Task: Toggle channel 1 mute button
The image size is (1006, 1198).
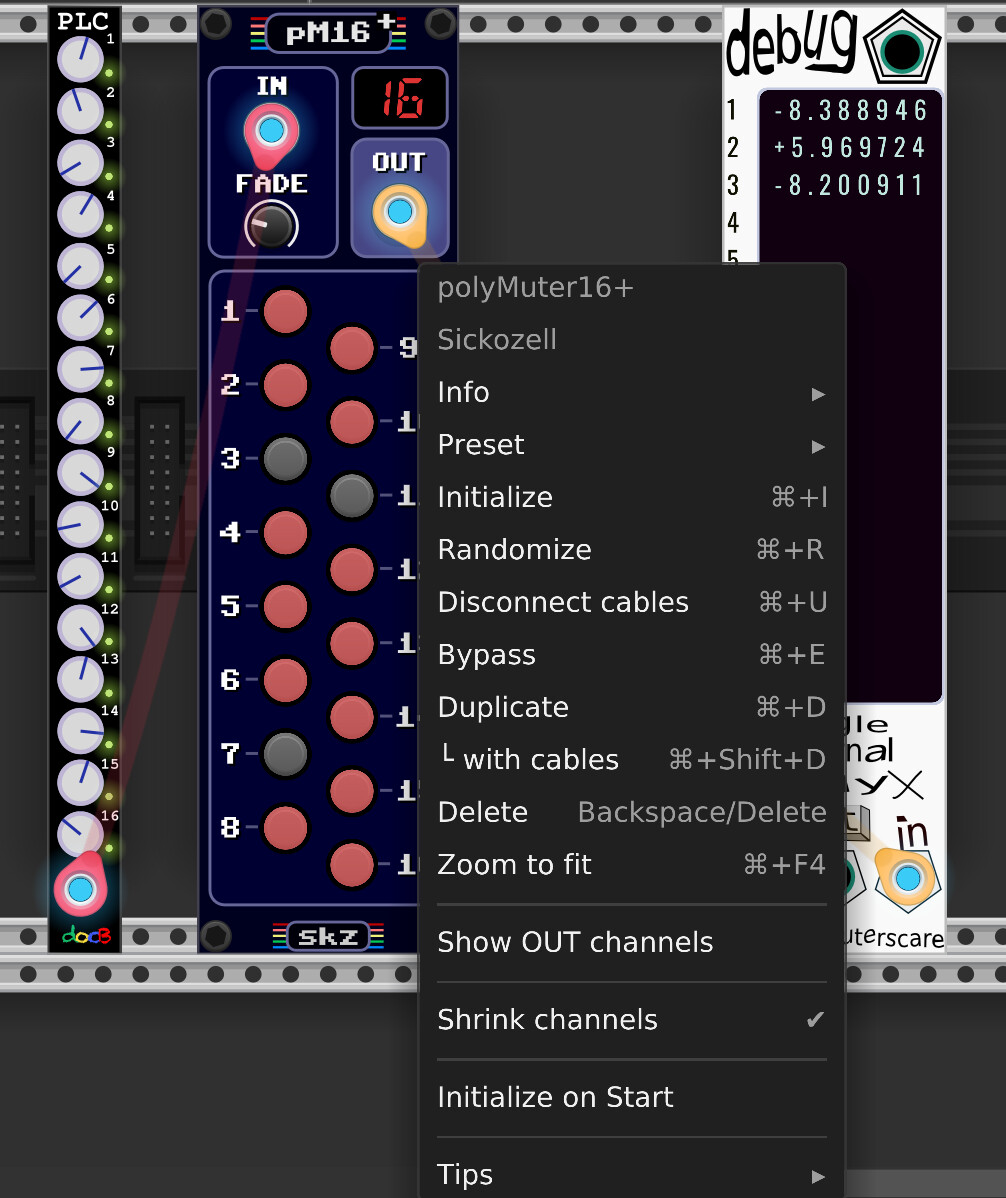Action: [x=285, y=312]
